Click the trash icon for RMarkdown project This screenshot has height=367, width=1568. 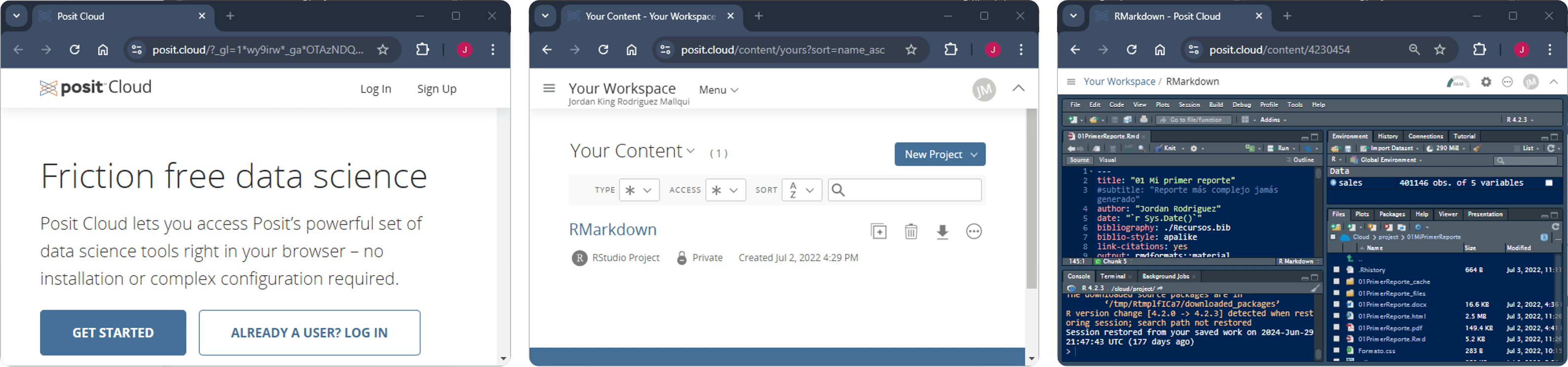(x=910, y=231)
